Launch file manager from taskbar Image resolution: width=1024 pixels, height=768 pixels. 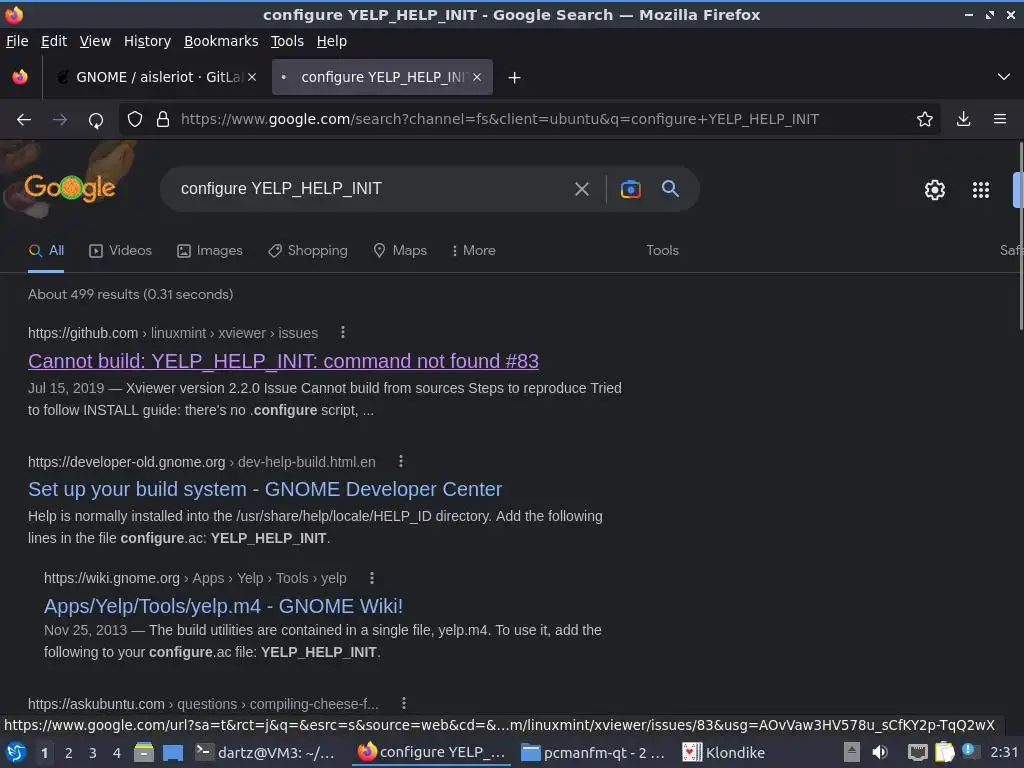[x=144, y=753]
